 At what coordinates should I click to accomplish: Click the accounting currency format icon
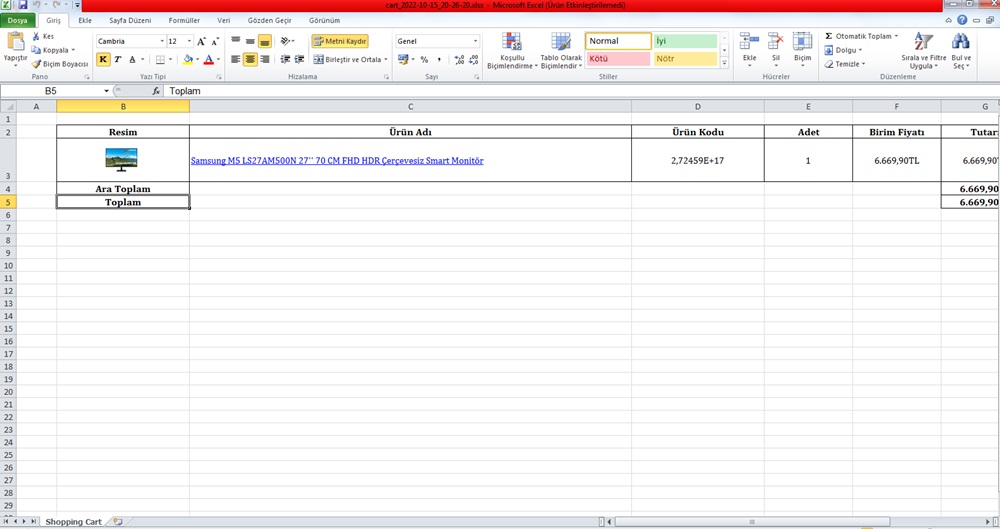coord(403,59)
